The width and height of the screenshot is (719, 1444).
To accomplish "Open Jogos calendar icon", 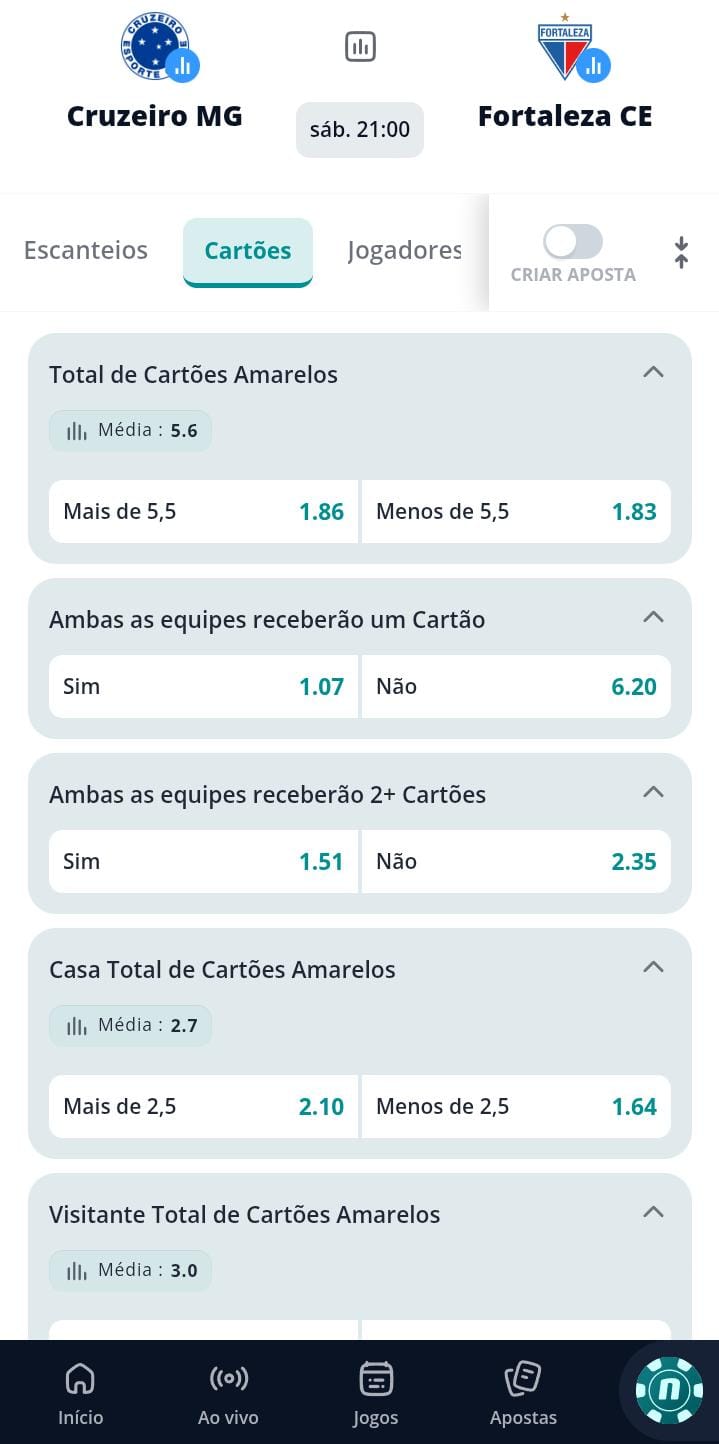I will (x=376, y=1392).
